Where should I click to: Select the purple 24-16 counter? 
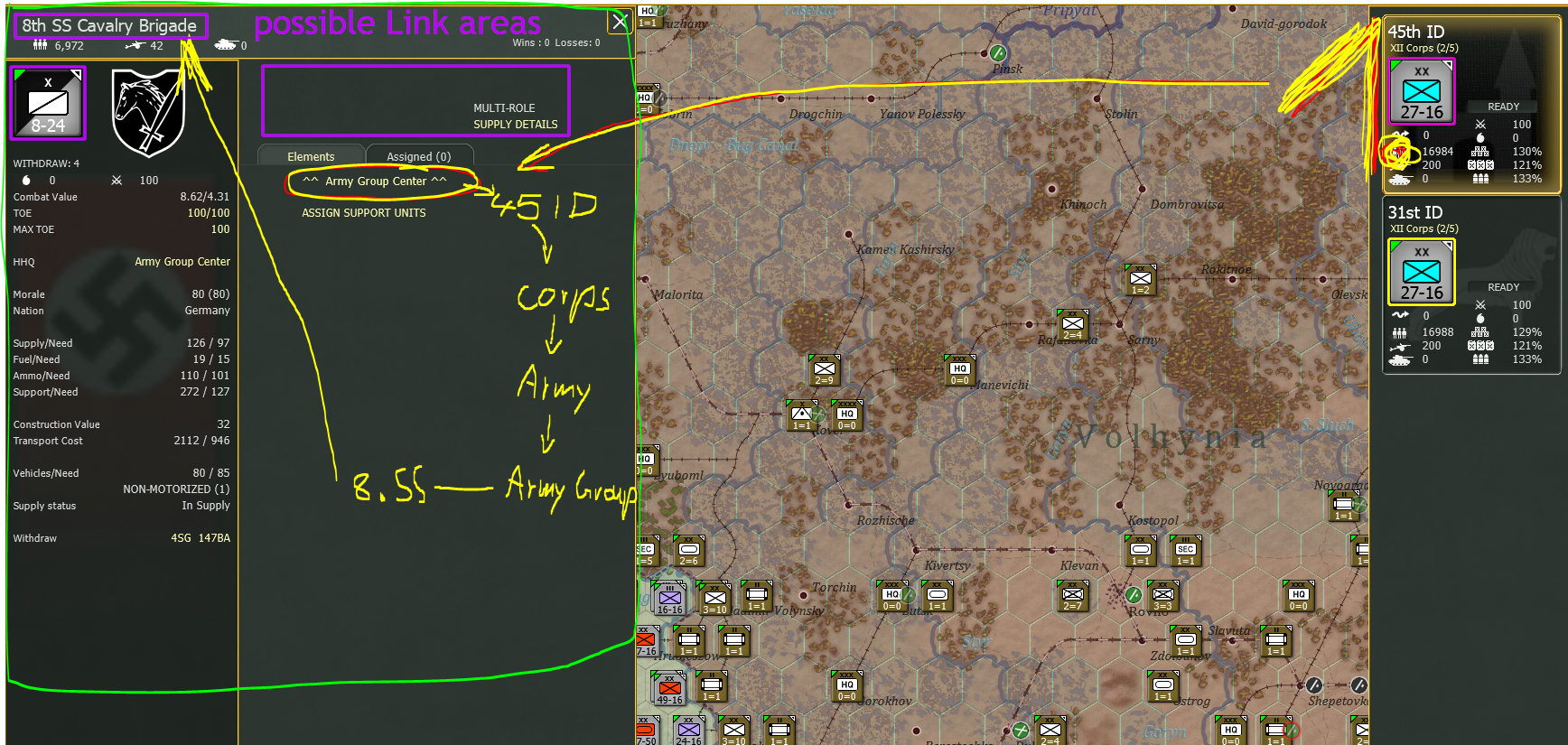coord(689,731)
